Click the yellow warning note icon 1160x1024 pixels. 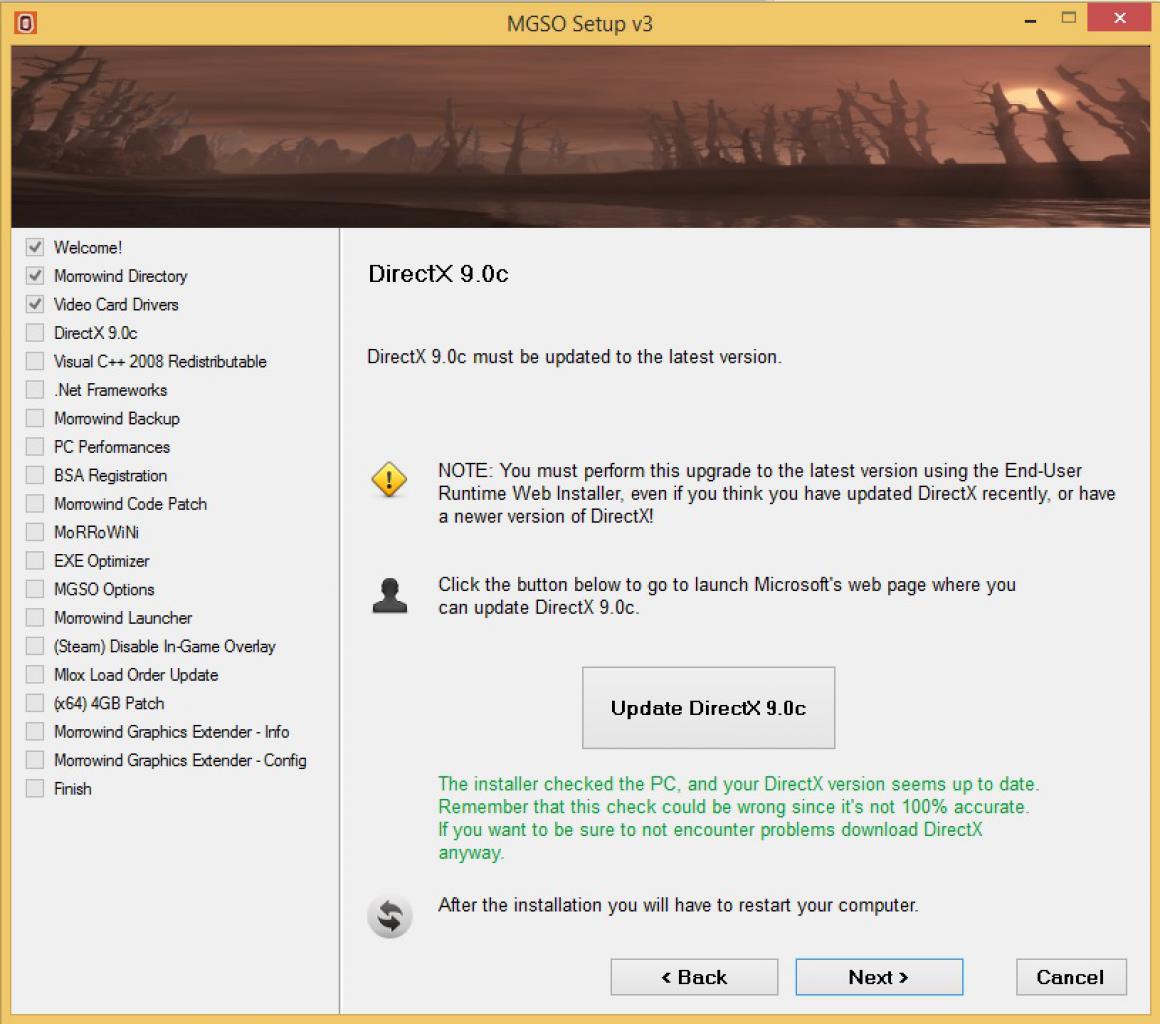pyautogui.click(x=389, y=479)
